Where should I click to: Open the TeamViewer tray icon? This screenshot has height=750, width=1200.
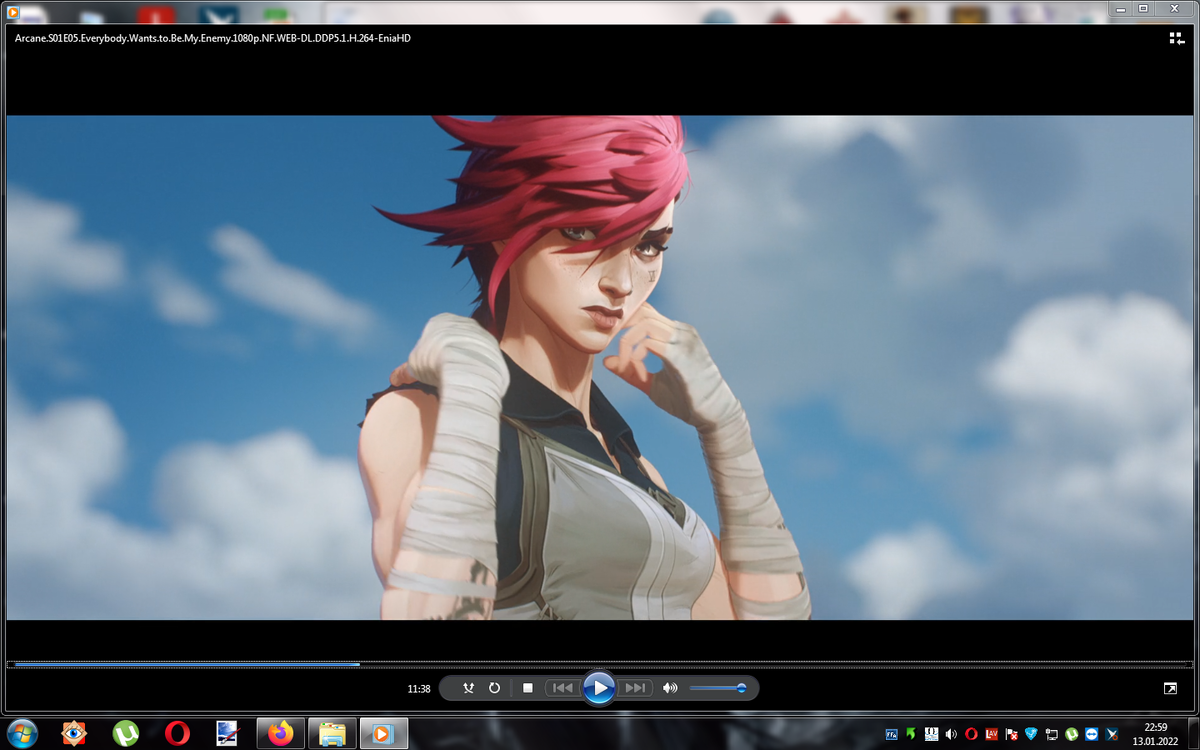1091,734
